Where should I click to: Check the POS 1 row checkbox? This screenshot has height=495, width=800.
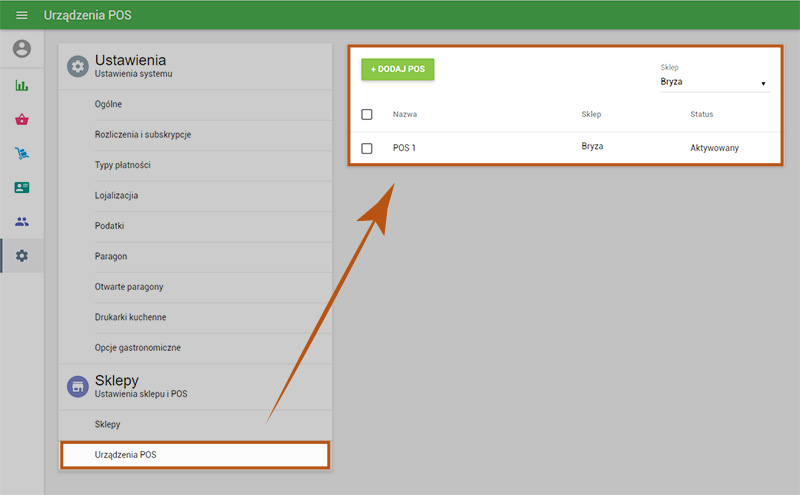click(367, 148)
